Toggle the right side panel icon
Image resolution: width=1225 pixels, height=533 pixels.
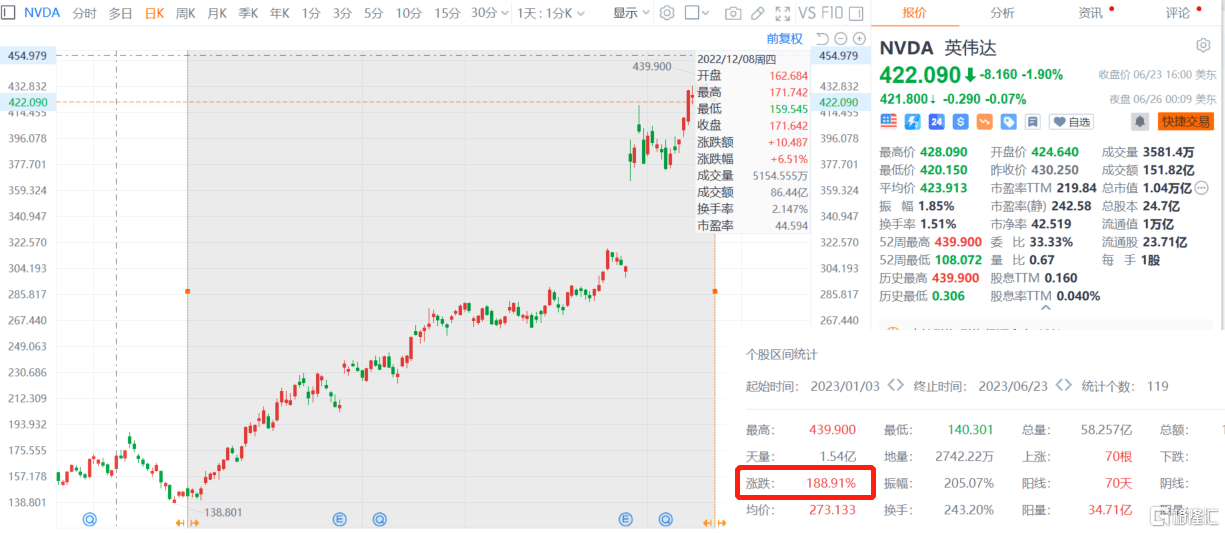coord(856,14)
